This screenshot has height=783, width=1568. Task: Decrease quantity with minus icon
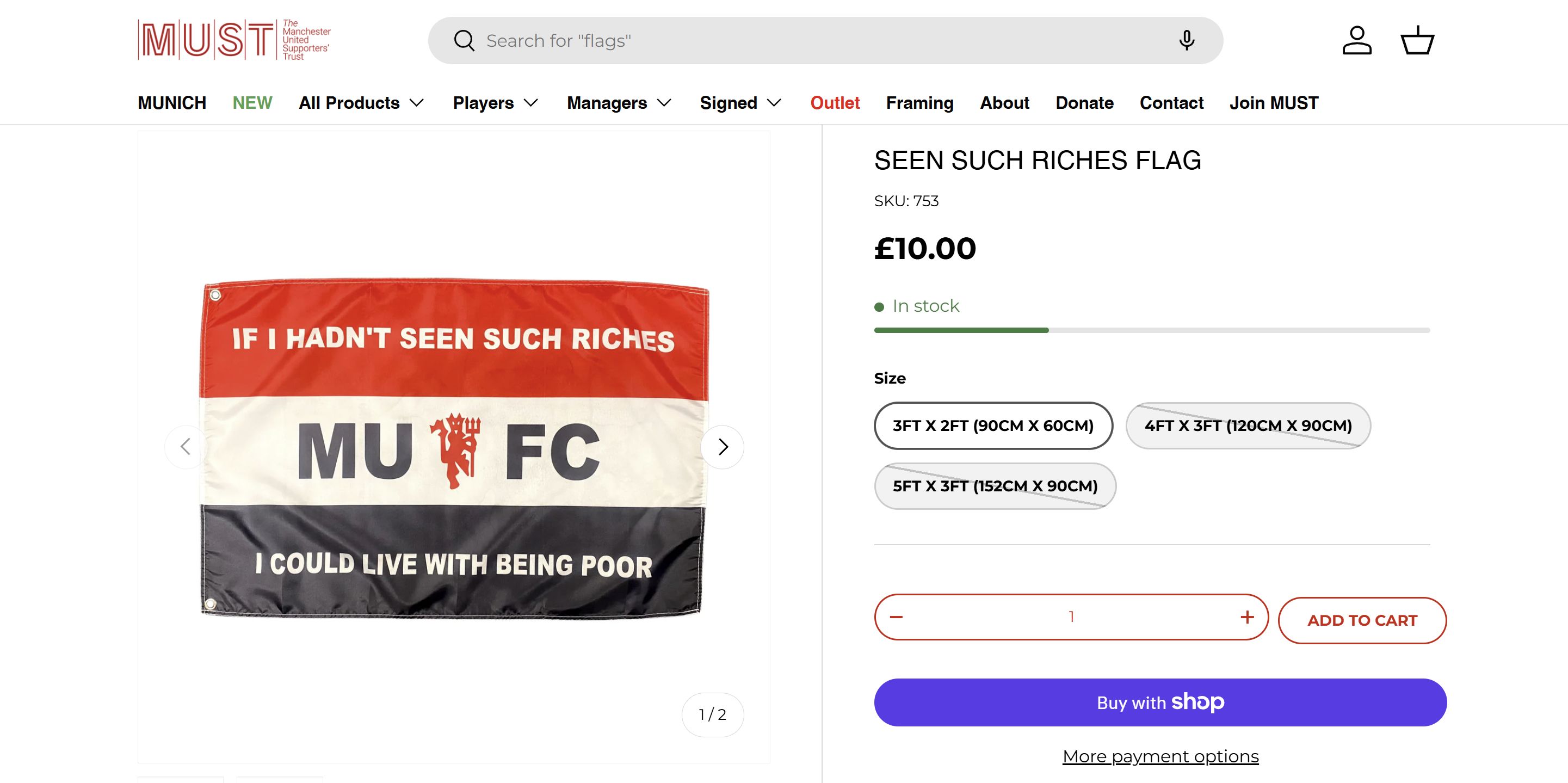coord(896,617)
